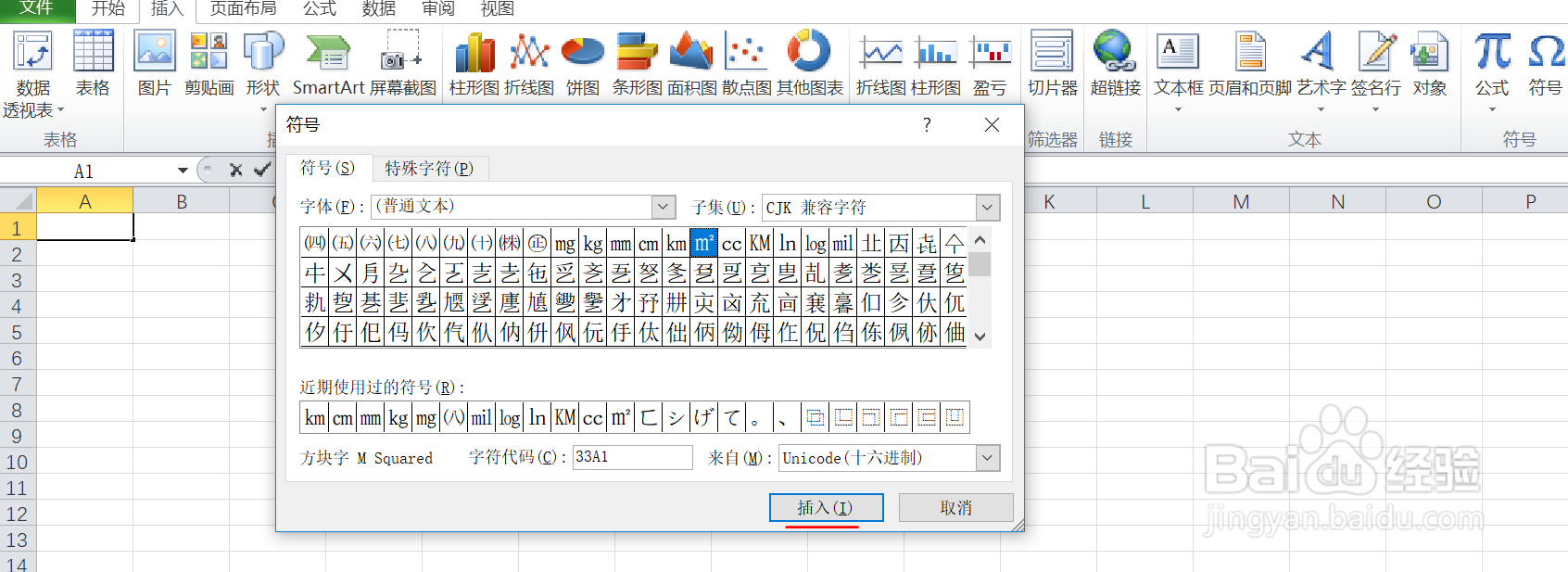Open screenshot (屏幕截图) tool
1568x572 pixels.
point(403,63)
